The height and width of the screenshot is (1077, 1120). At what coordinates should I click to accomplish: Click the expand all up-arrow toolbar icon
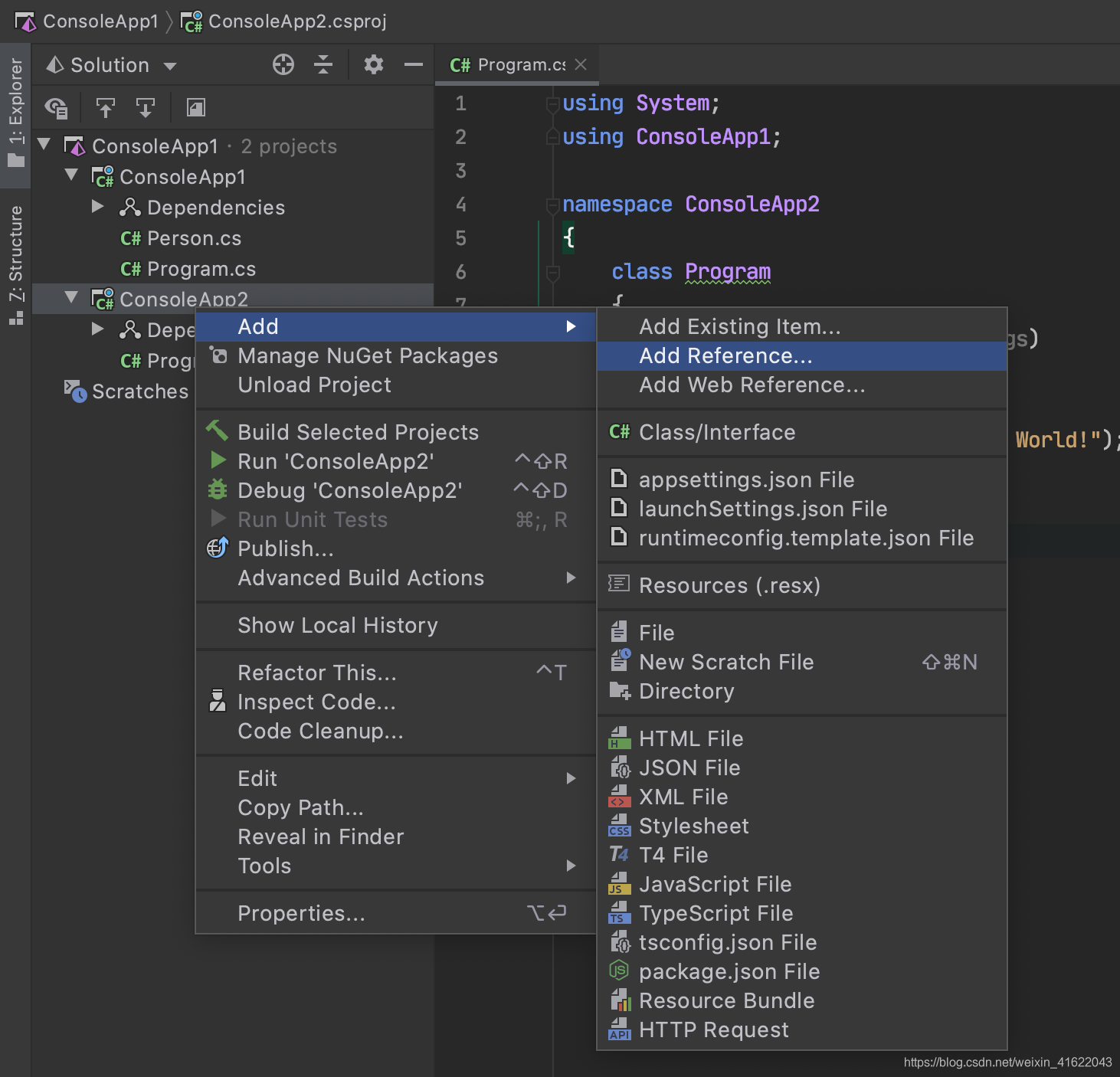106,108
